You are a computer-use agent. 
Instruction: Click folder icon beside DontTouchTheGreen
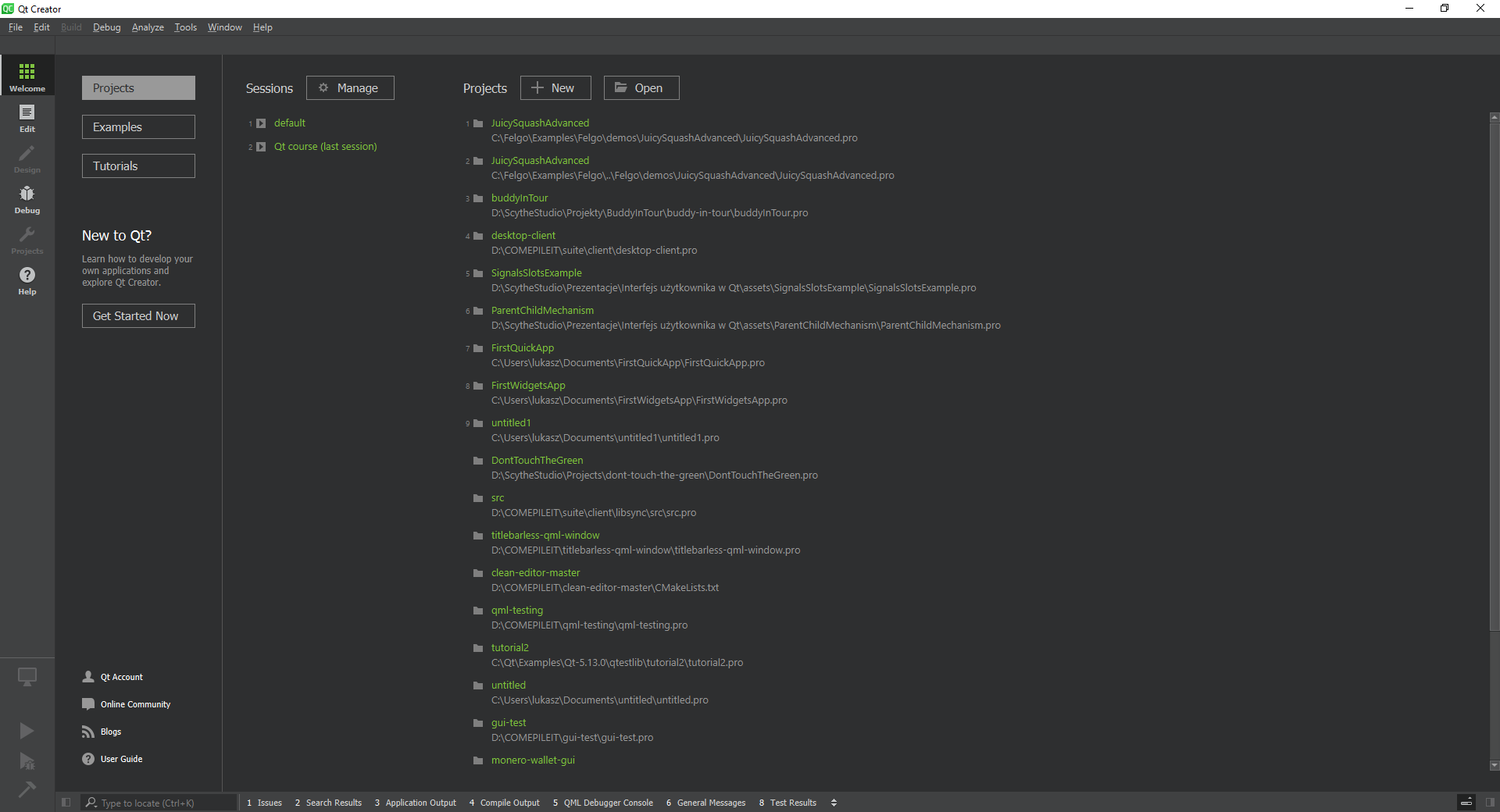point(478,461)
